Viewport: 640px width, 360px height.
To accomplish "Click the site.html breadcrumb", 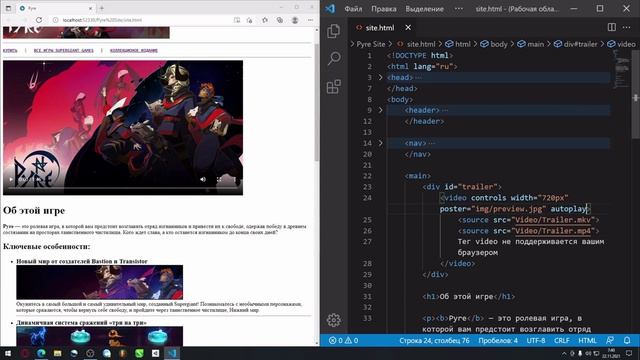I will pyautogui.click(x=416, y=44).
